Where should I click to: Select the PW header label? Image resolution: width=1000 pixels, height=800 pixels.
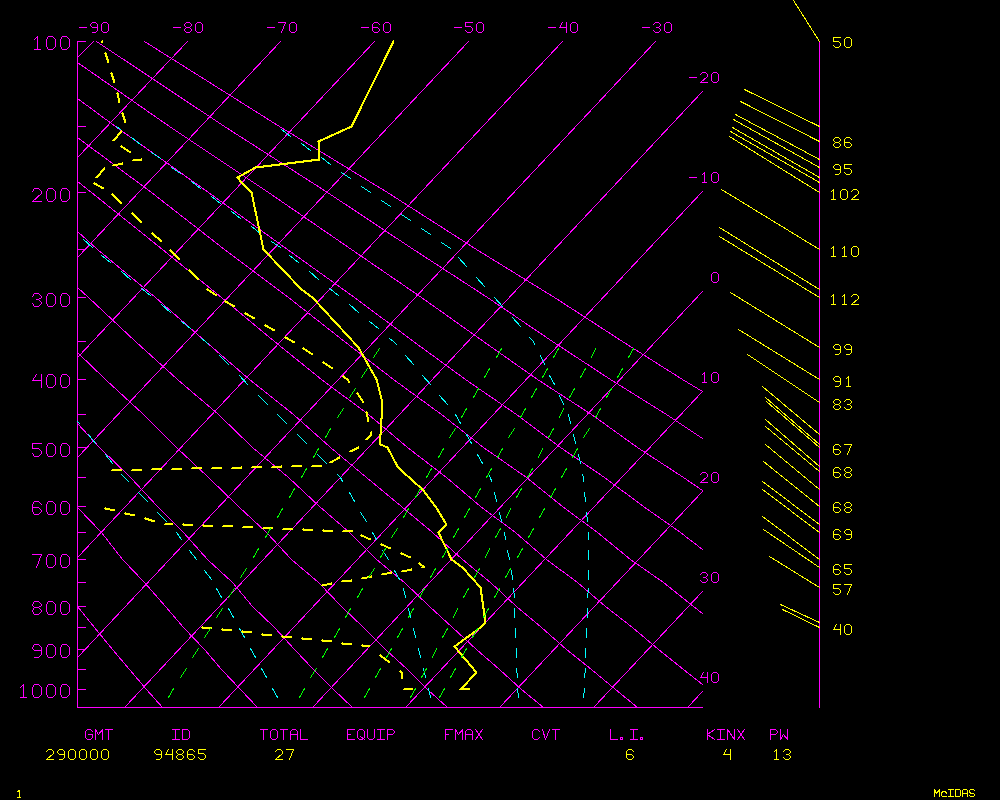[x=778, y=735]
